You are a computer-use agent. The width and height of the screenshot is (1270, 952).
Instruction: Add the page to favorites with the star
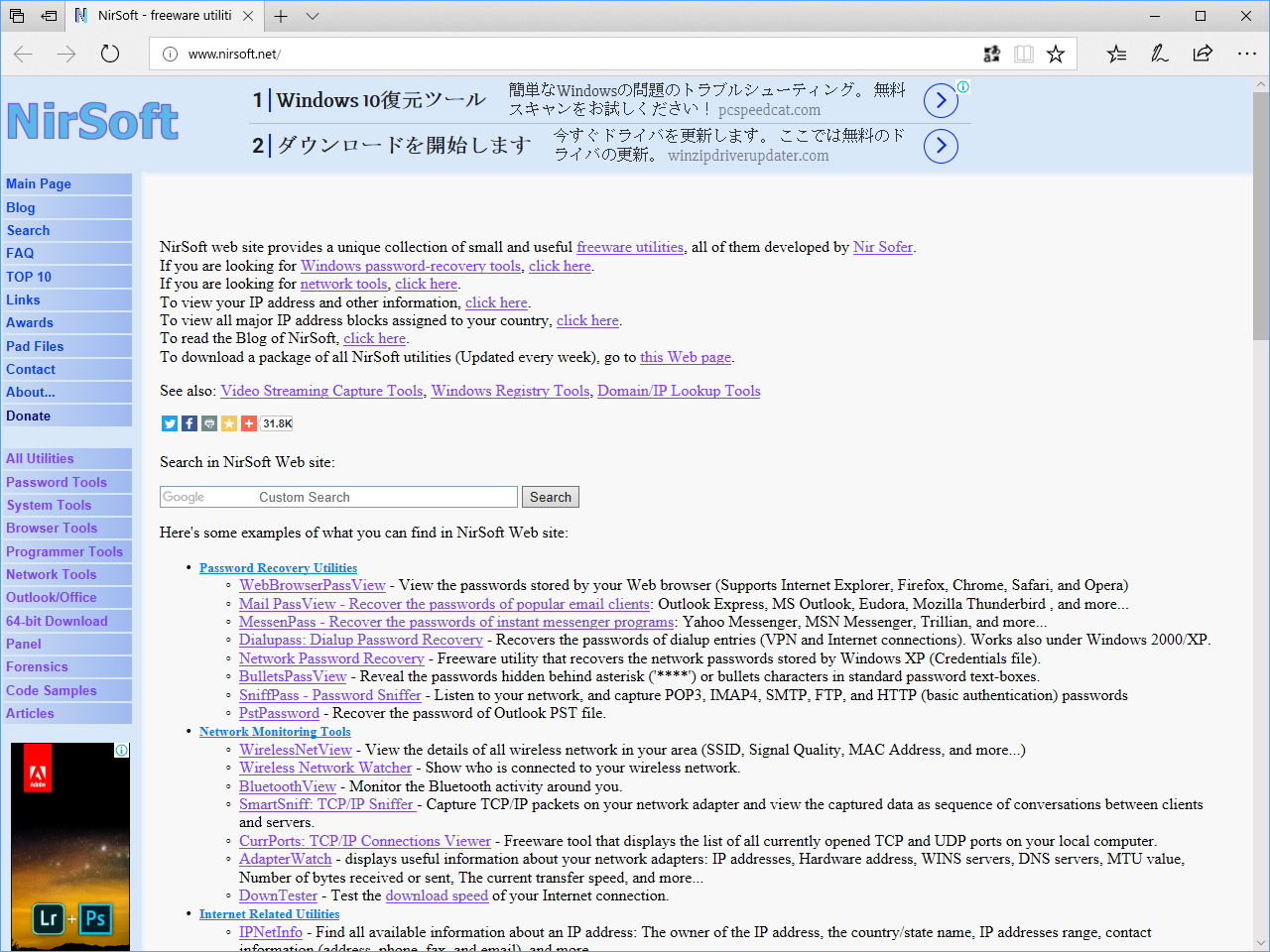[x=1055, y=54]
